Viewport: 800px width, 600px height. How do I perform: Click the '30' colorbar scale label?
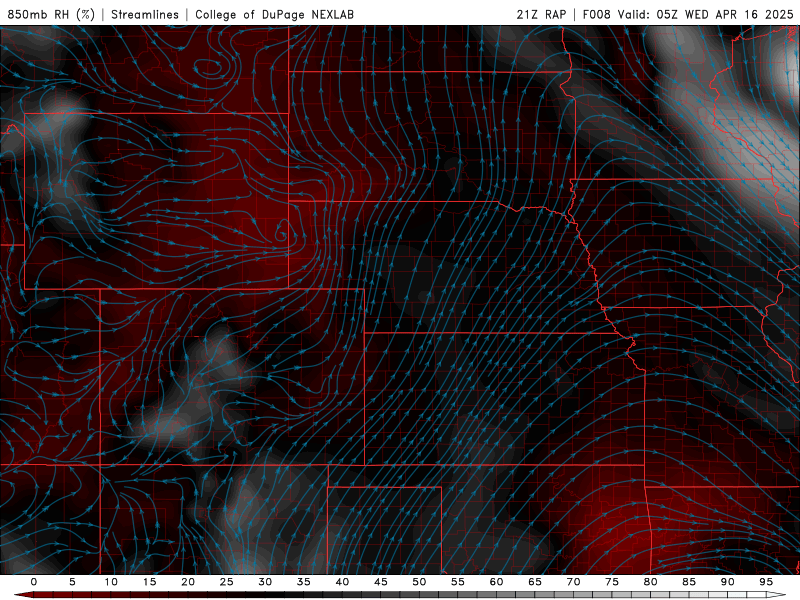click(265, 582)
